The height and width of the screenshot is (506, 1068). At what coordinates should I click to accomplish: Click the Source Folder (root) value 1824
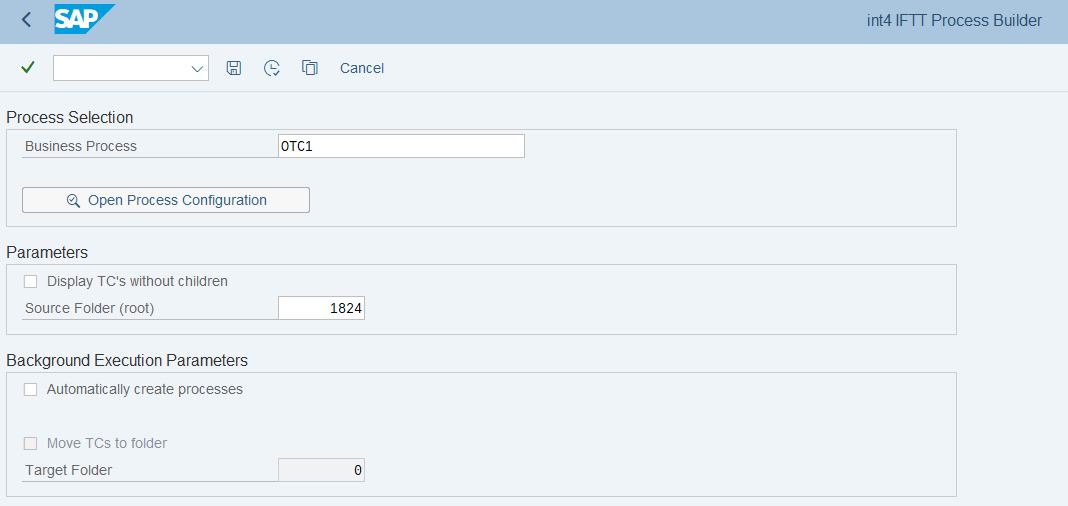pyautogui.click(x=321, y=308)
